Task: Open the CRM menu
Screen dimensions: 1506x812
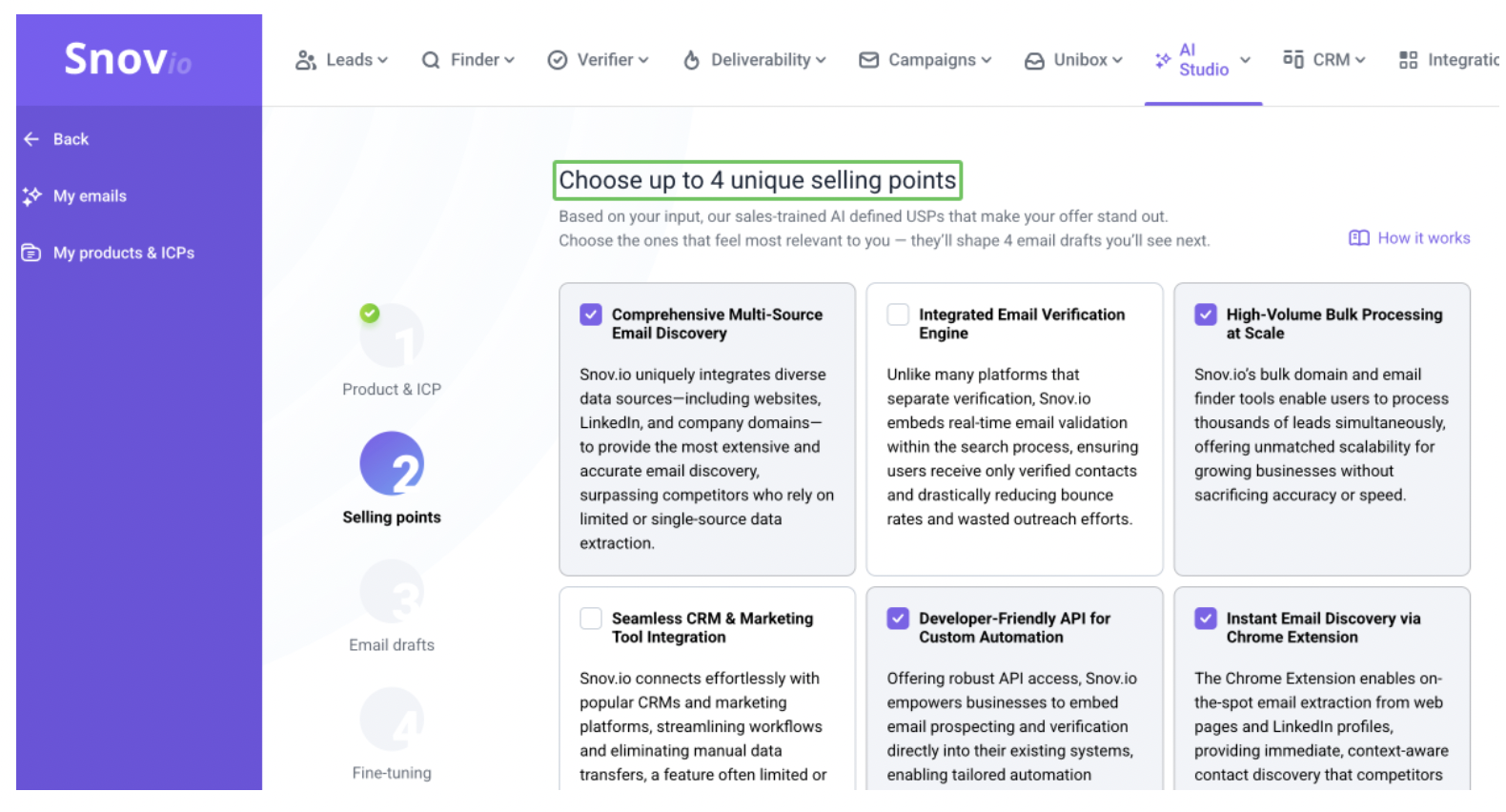Action: pyautogui.click(x=1325, y=60)
